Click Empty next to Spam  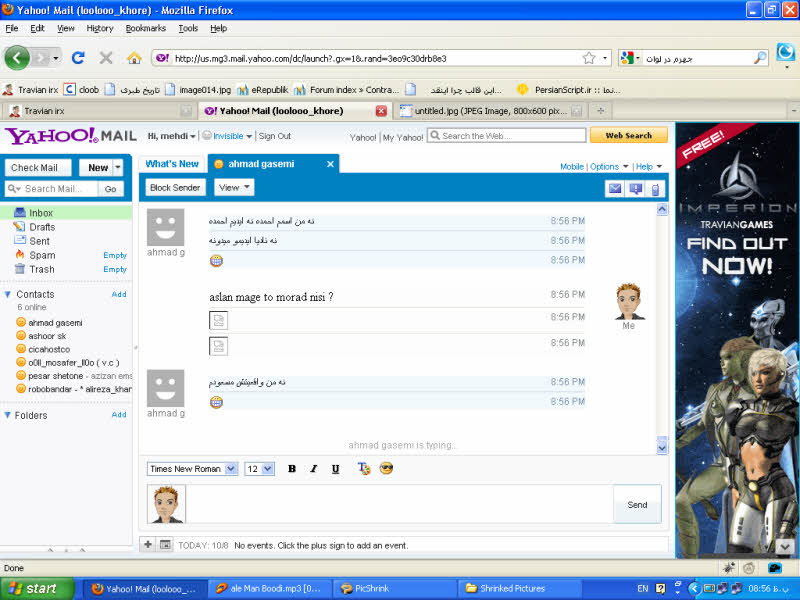(115, 255)
